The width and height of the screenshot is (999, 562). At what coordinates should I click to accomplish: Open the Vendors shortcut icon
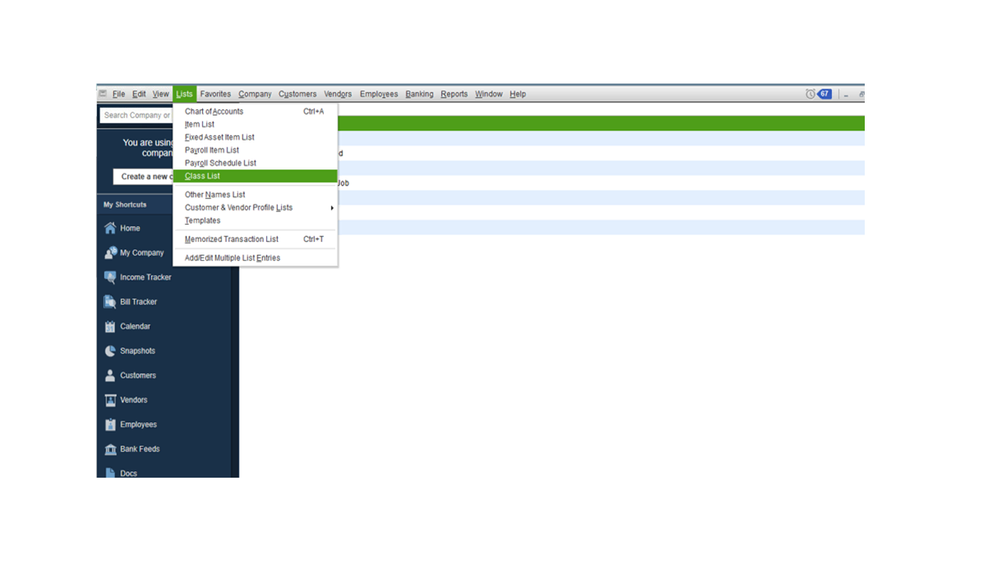pos(110,400)
